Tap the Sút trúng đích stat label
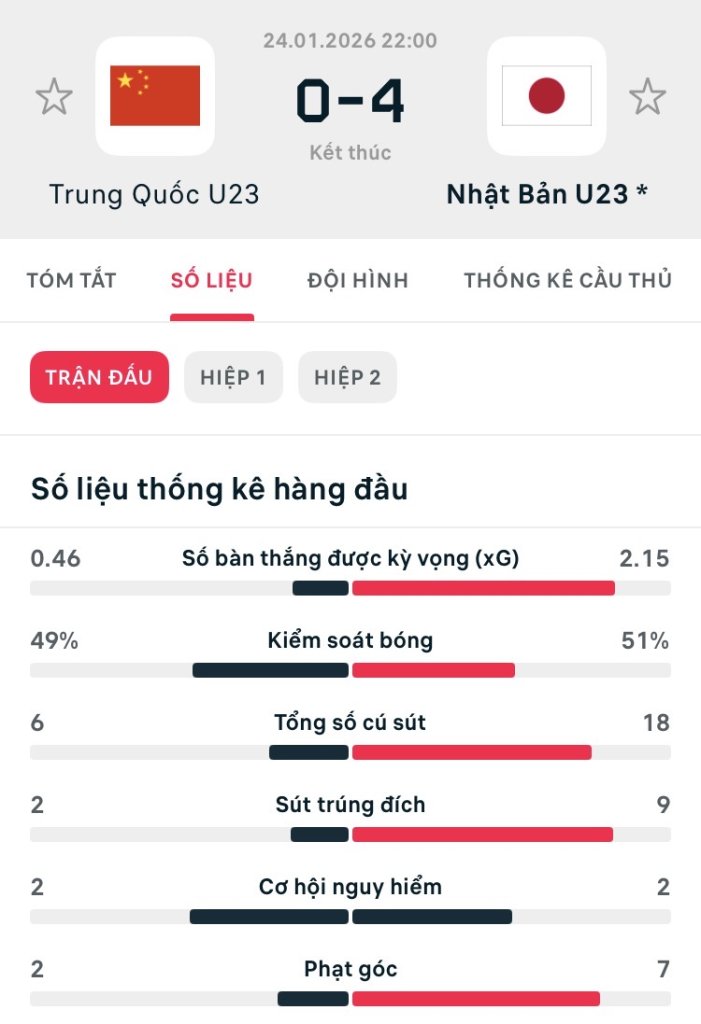The image size is (701, 1024). [350, 804]
